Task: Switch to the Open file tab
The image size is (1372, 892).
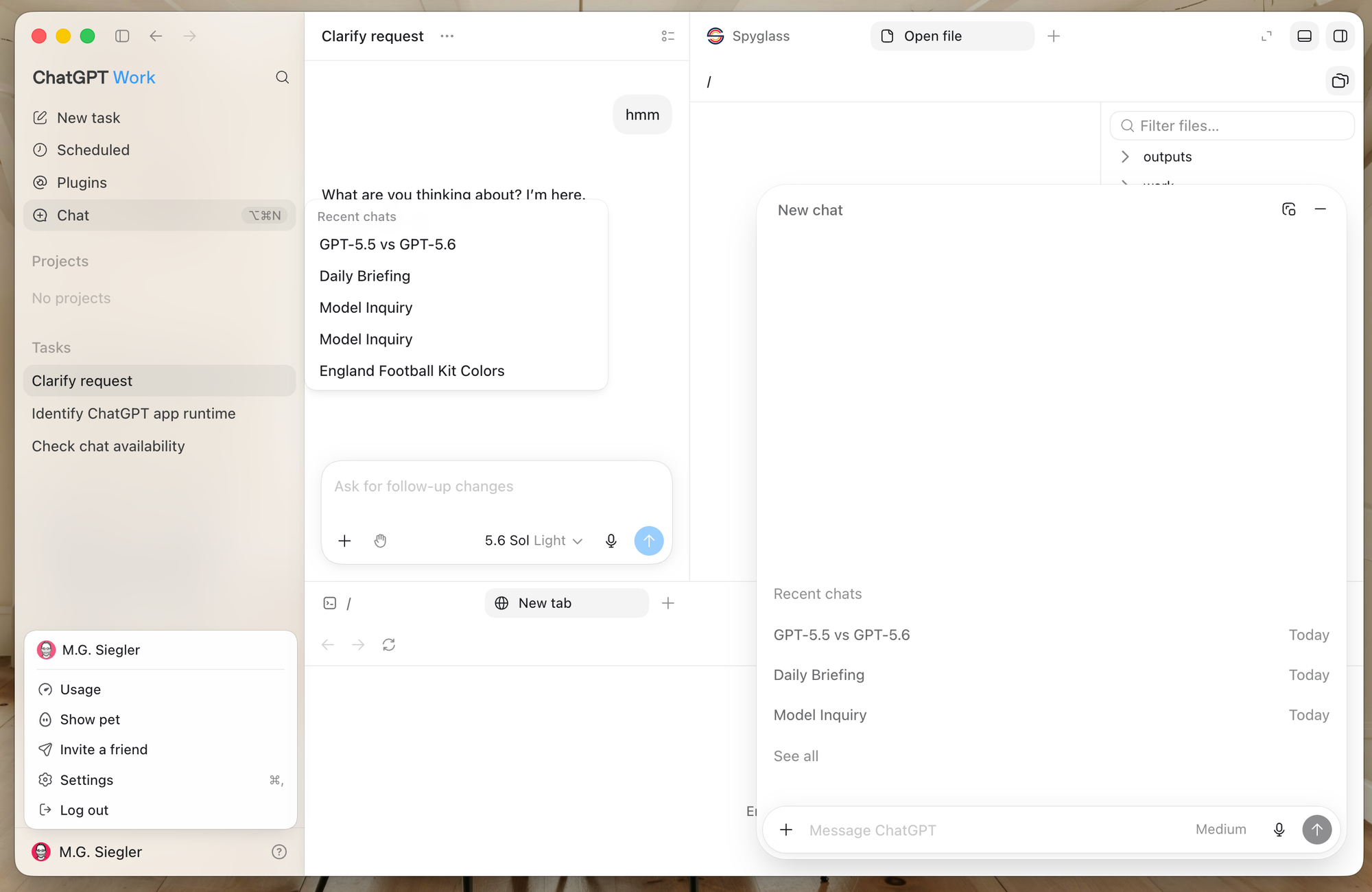Action: tap(952, 36)
